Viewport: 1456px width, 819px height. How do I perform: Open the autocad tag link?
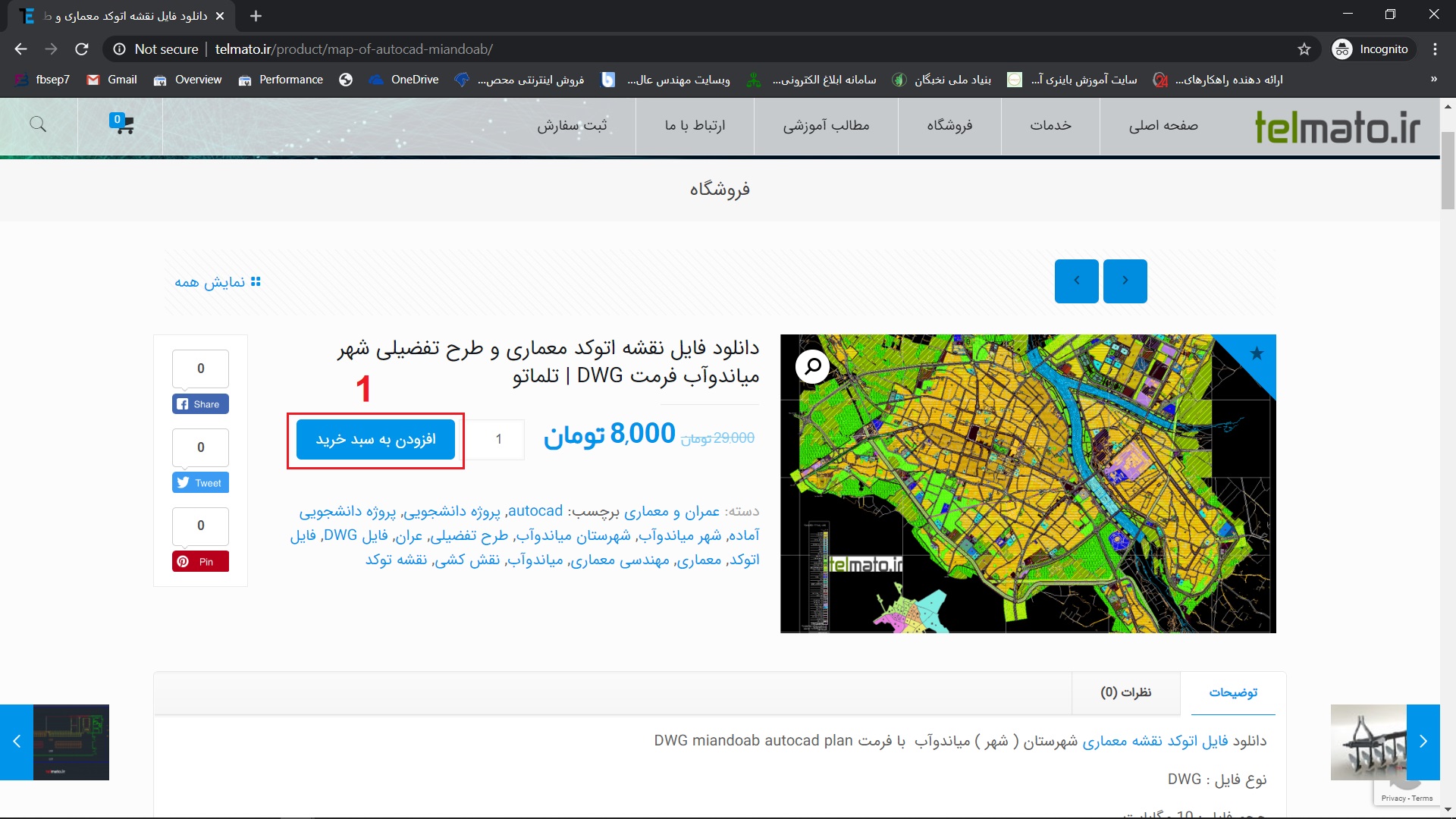(535, 512)
